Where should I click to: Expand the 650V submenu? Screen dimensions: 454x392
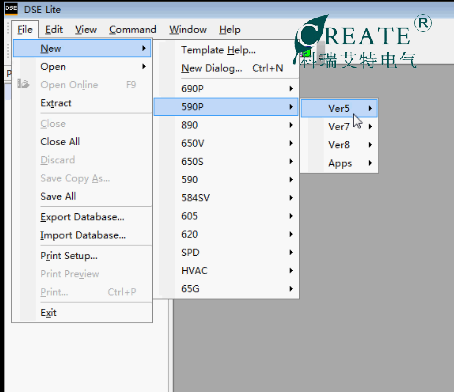pos(226,143)
